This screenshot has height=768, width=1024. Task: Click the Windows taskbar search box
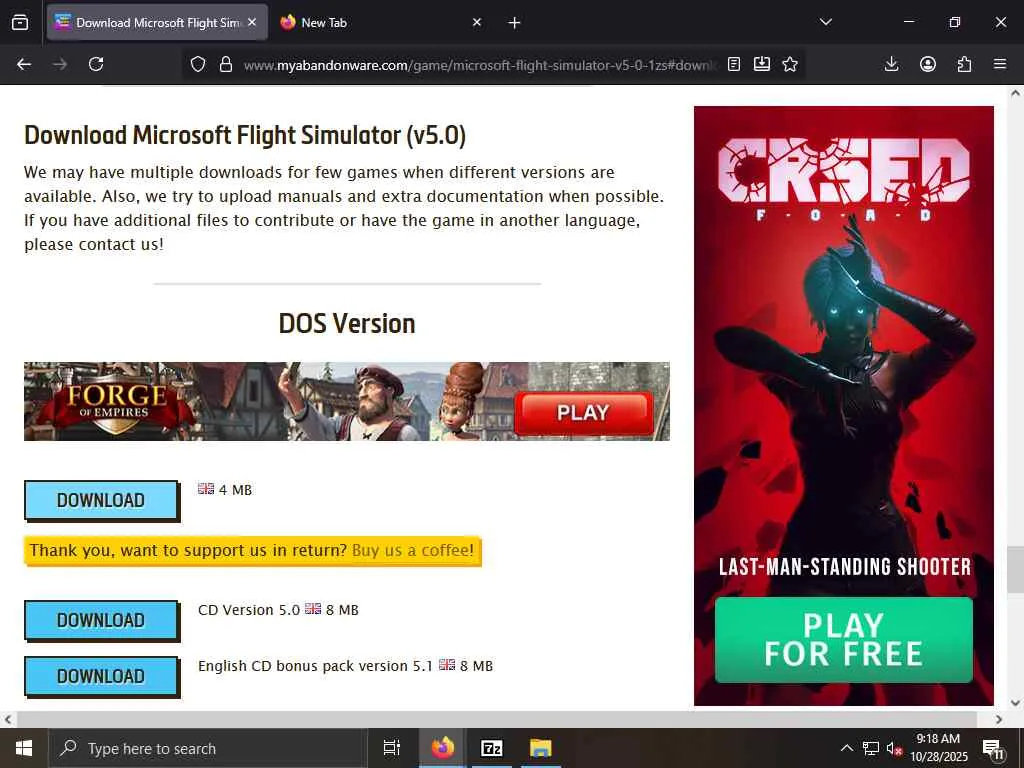(x=208, y=748)
